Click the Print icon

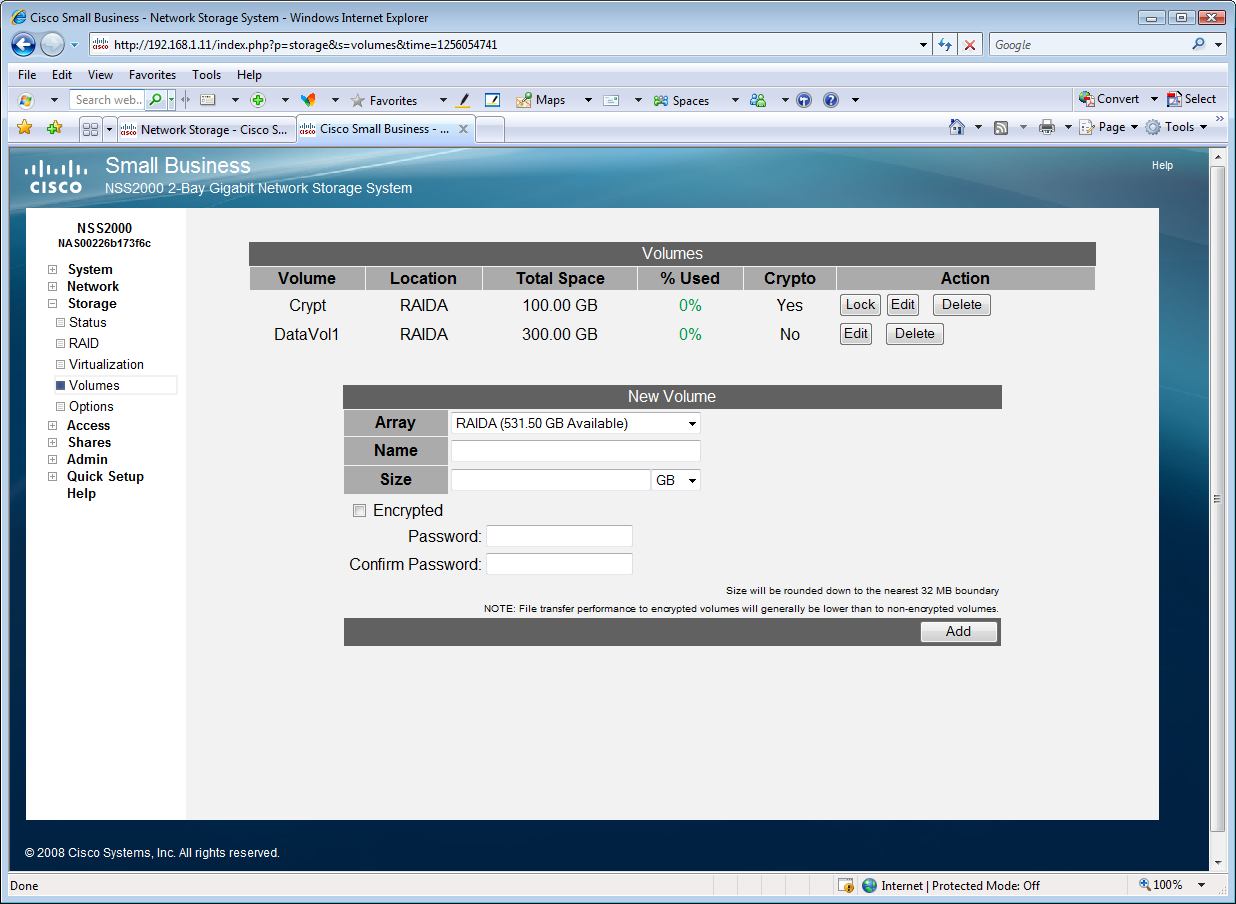pos(1046,127)
